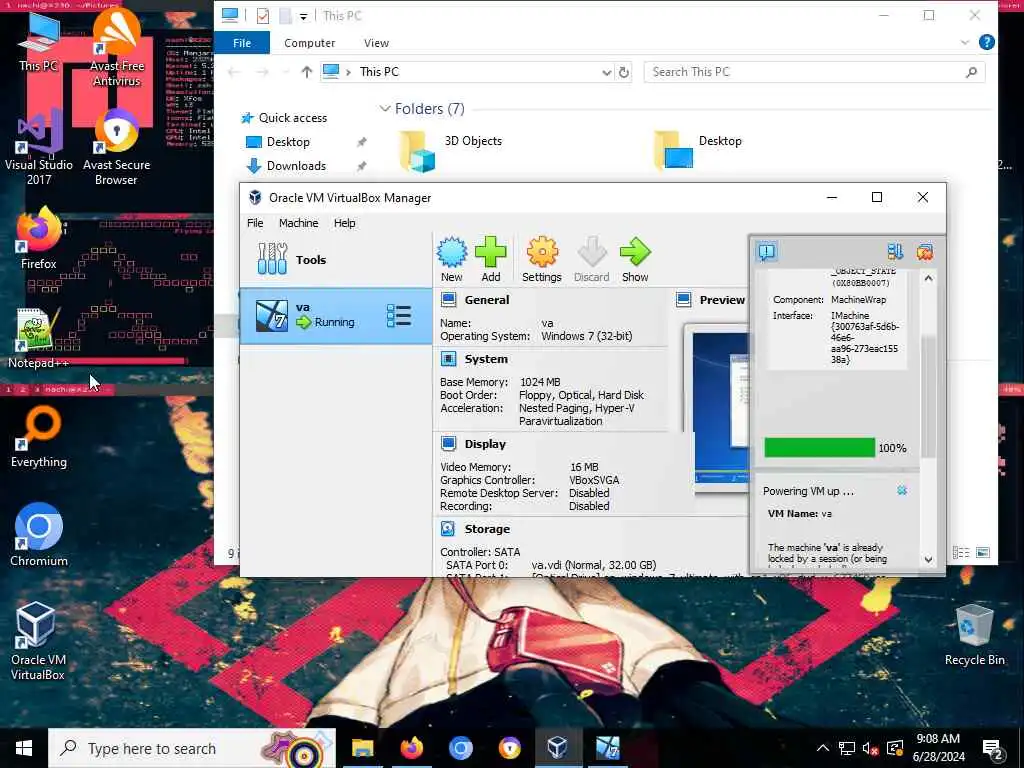Show hidden system tray icons chevron
1024x768 pixels.
pos(823,748)
